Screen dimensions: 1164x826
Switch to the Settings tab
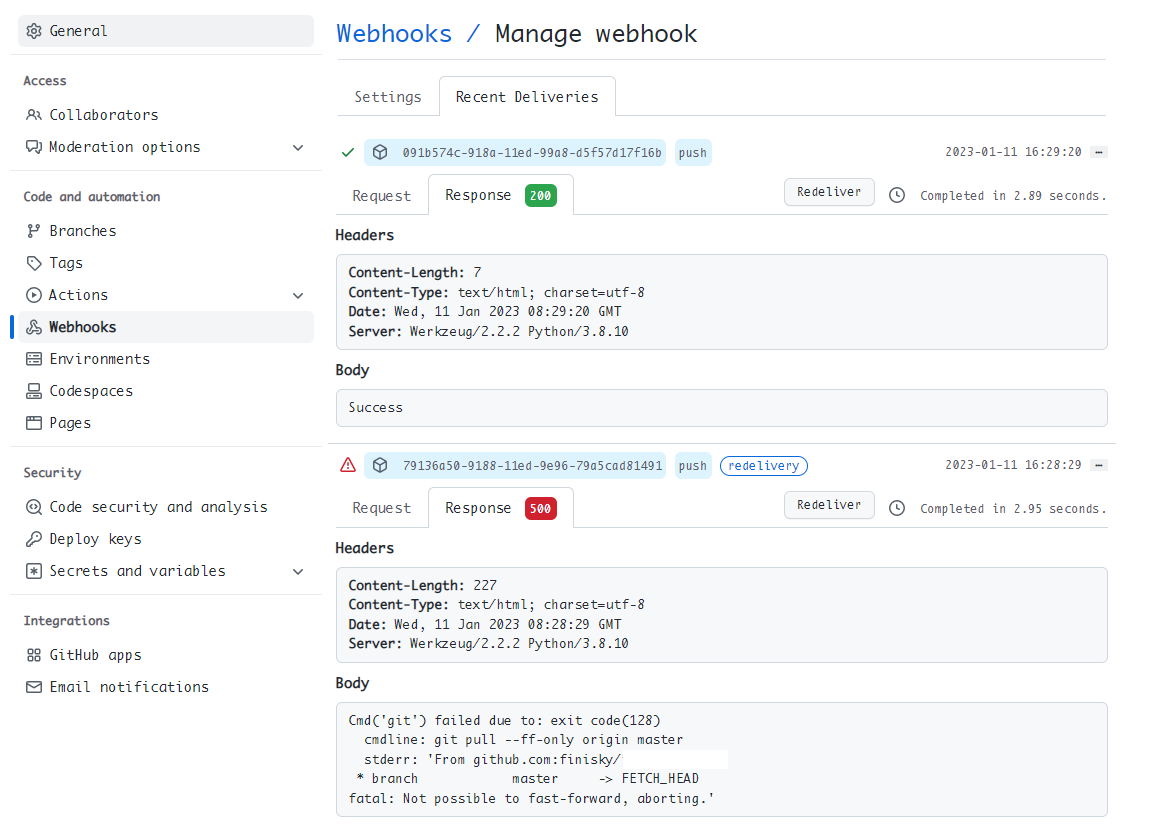388,96
